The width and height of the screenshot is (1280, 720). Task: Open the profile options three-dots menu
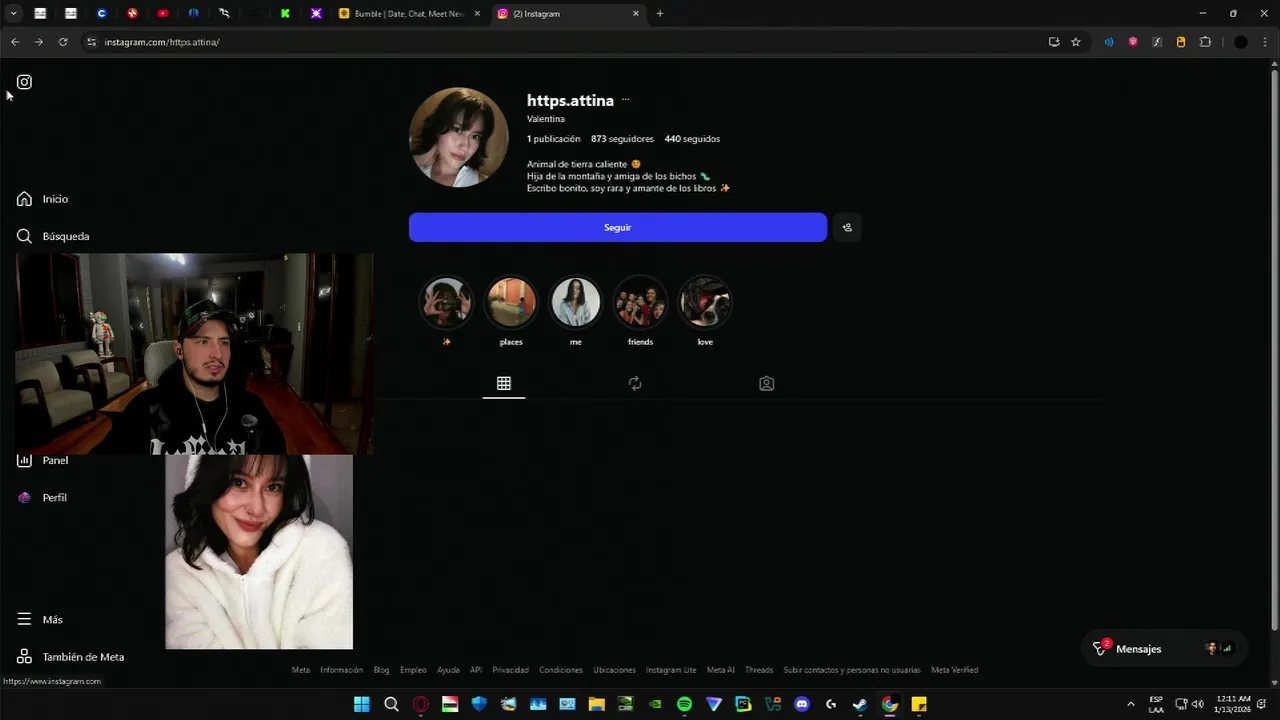click(625, 100)
